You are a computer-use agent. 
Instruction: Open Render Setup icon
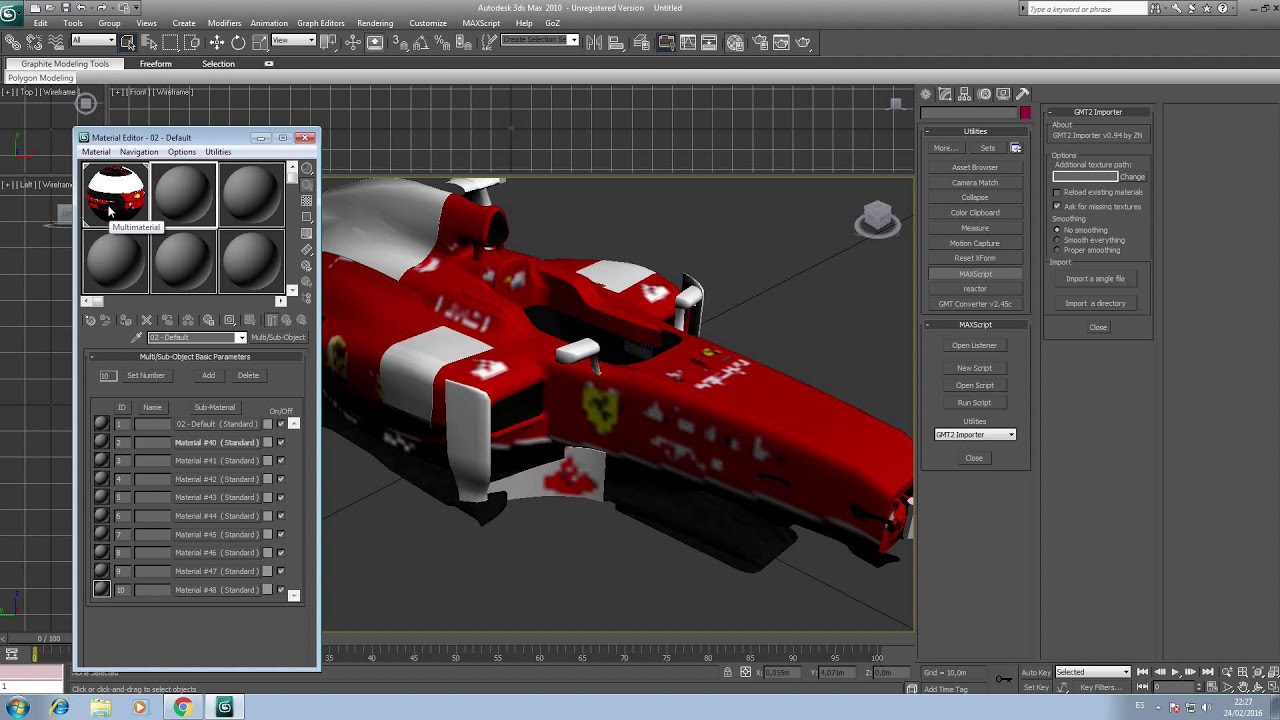(x=759, y=42)
